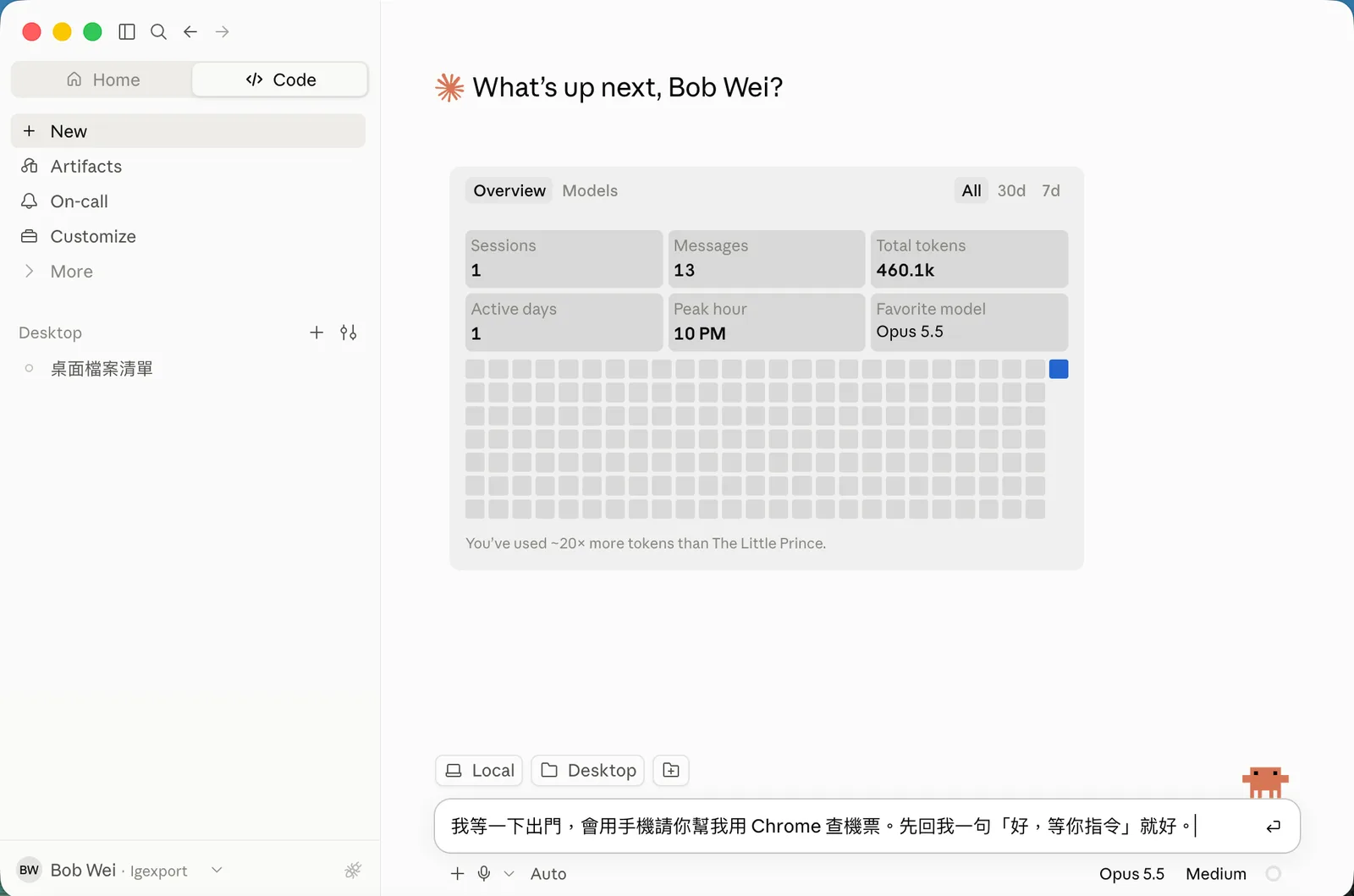Viewport: 1354px width, 896px height.
Task: Click the Peak hour 10 PM card
Action: click(767, 322)
